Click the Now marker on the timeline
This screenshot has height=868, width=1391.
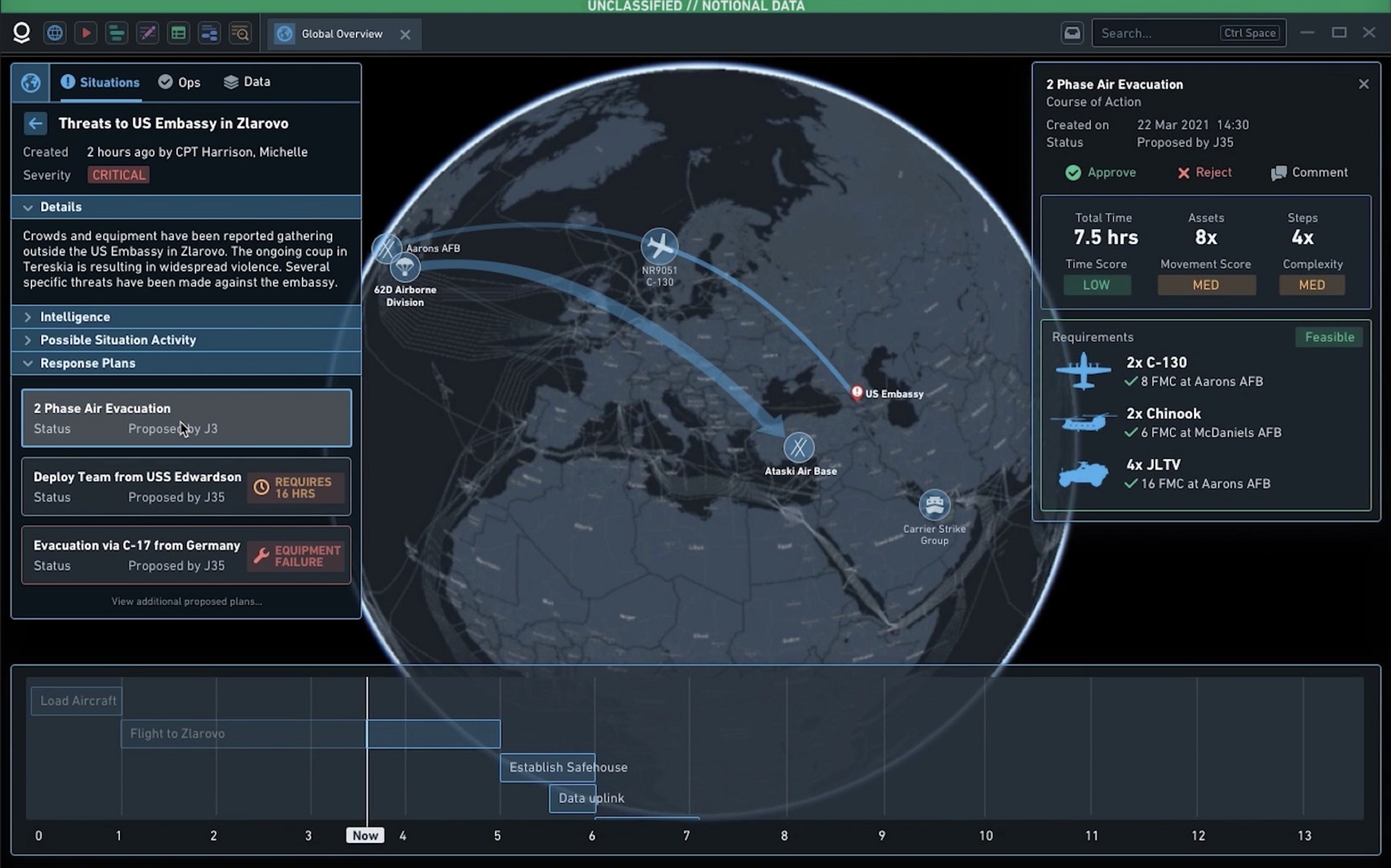point(365,835)
